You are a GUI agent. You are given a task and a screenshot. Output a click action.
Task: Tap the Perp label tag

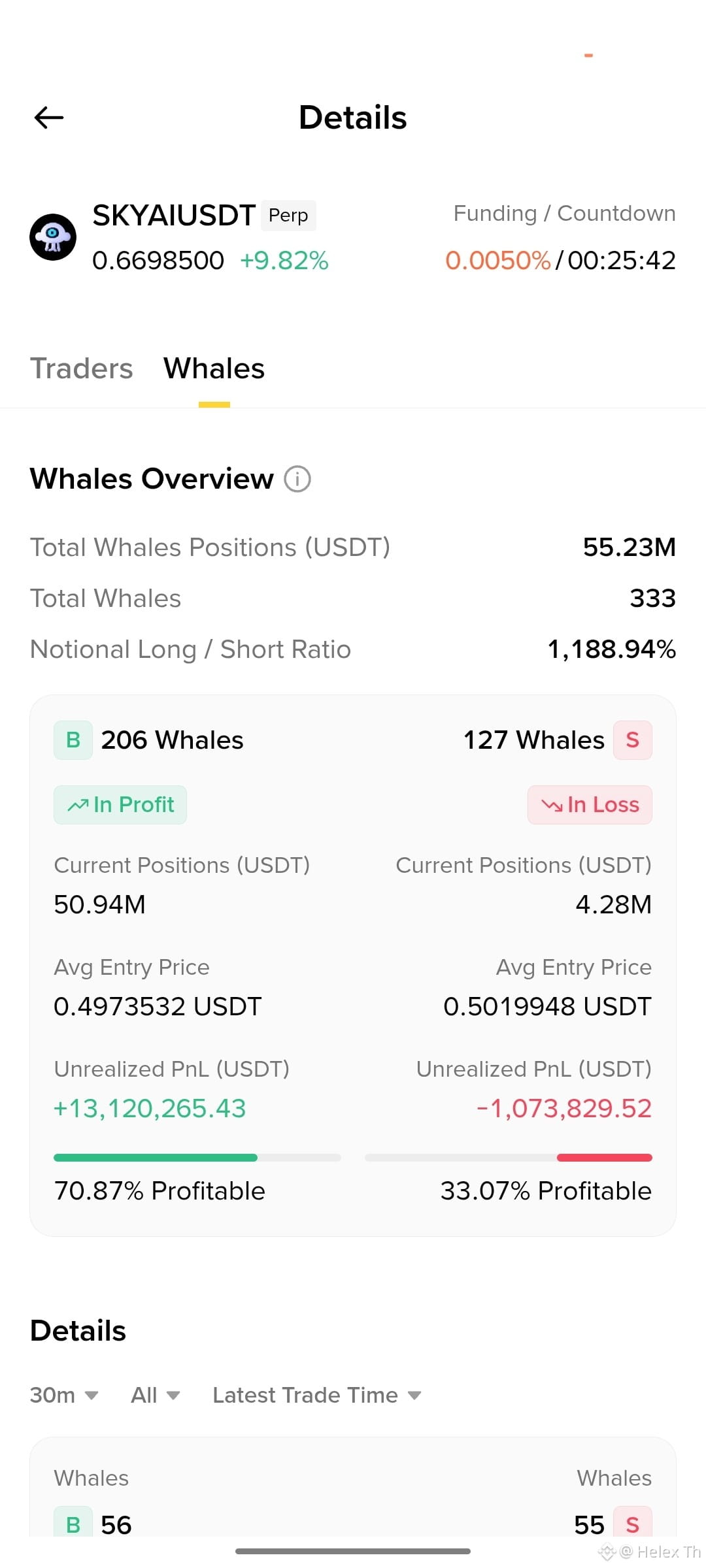click(288, 216)
